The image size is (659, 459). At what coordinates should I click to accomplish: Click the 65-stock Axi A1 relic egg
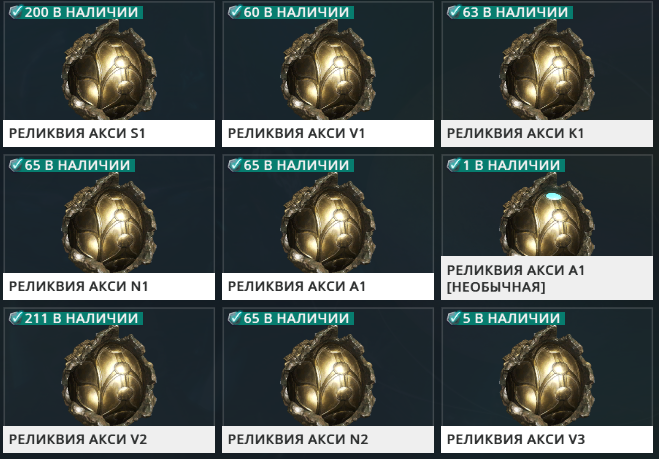[x=328, y=223]
